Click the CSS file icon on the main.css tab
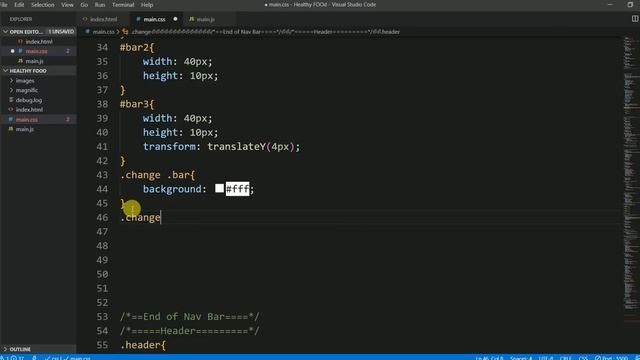This screenshot has width=640, height=360. [x=138, y=19]
